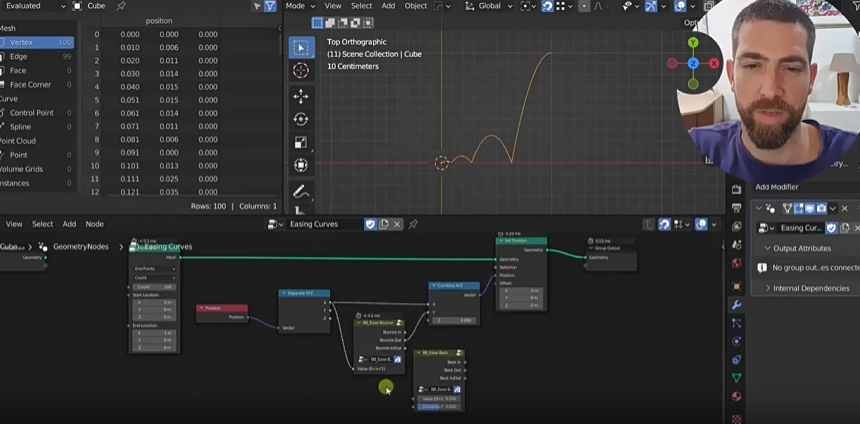Choose the Rotate tool
The width and height of the screenshot is (860, 424).
coord(301,119)
